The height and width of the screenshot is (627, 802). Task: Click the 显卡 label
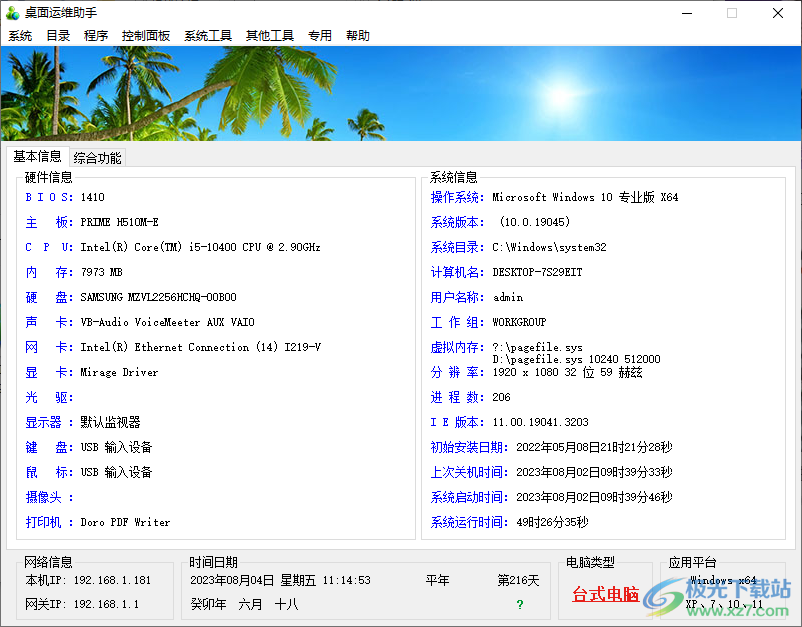click(x=49, y=372)
